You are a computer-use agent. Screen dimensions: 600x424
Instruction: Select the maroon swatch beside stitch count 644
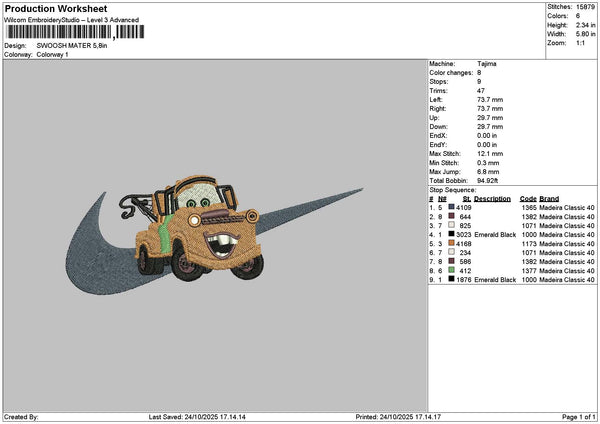[x=452, y=216]
